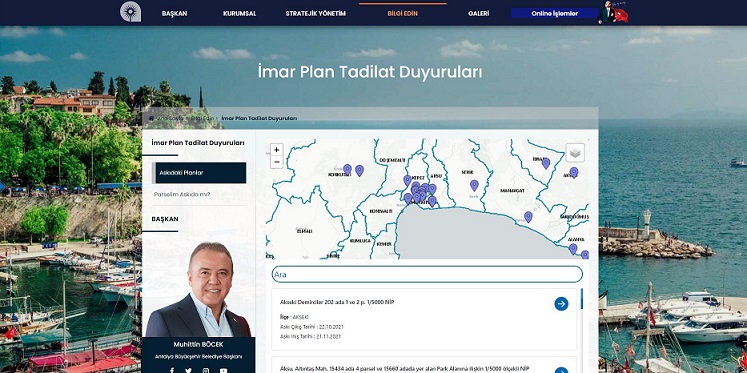The width and height of the screenshot is (747, 373).
Task: Click the DÖŞEMEALTI district label on the map
Action: click(x=393, y=160)
